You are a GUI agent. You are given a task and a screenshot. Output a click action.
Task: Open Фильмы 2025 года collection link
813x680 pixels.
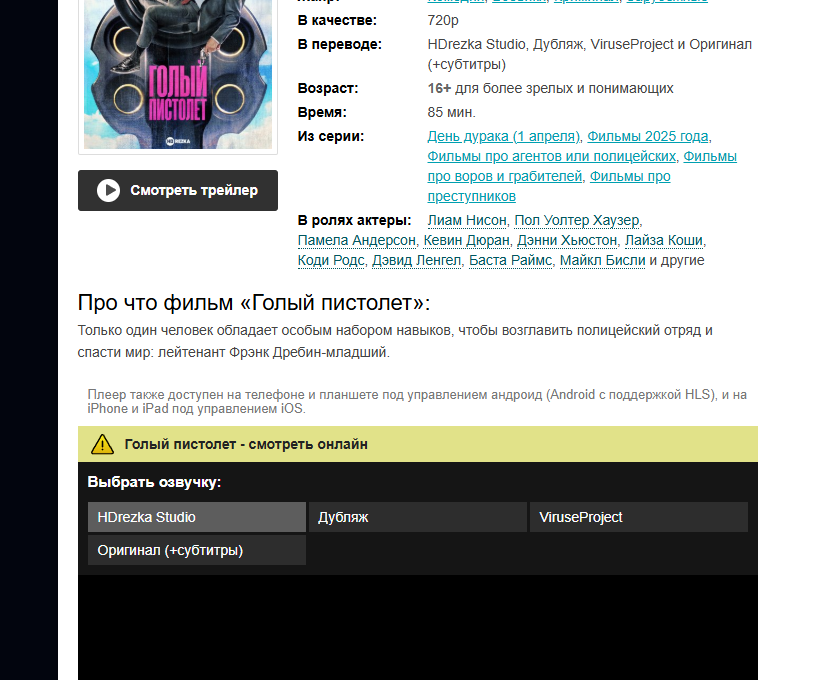click(648, 136)
